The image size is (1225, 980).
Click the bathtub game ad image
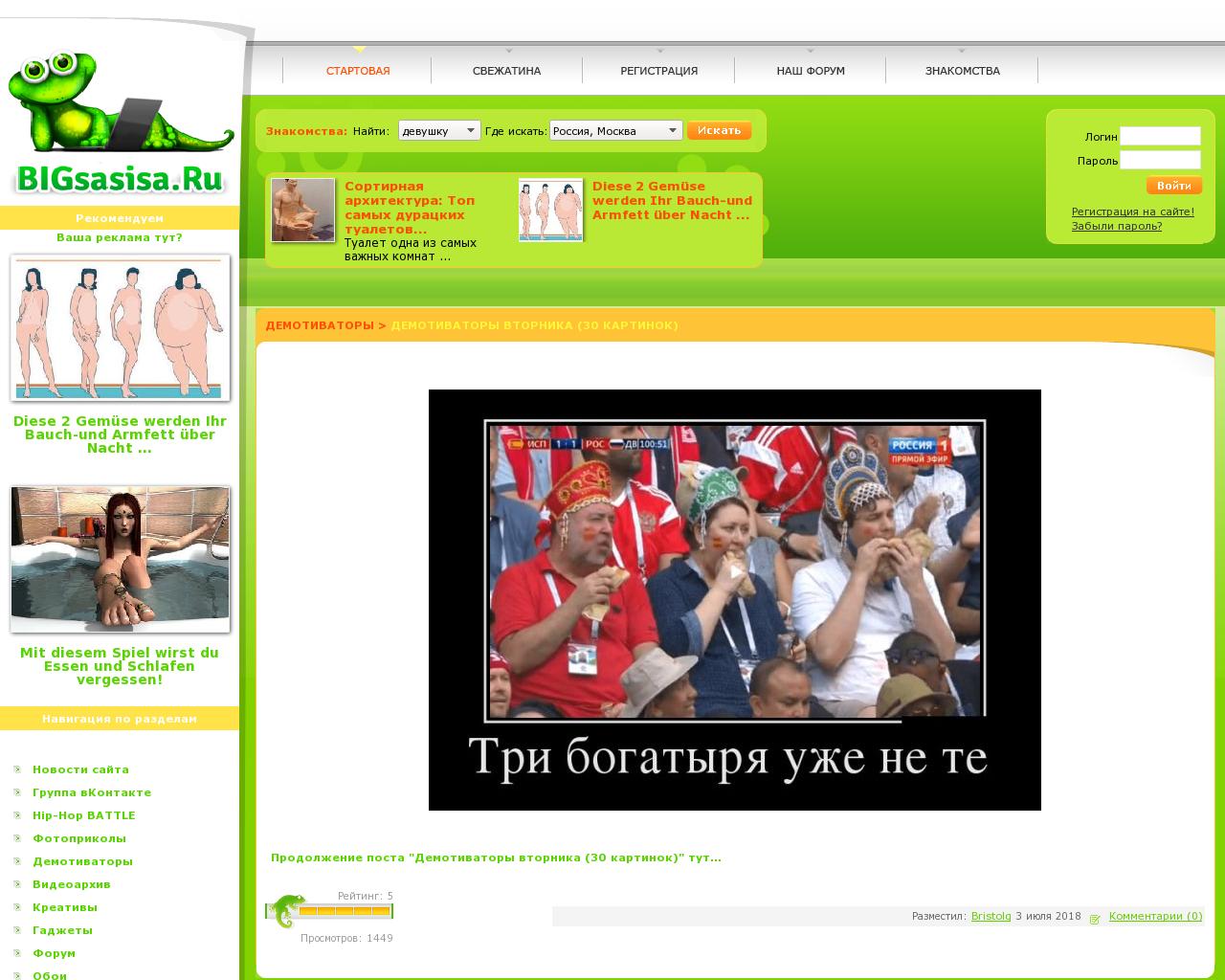(121, 559)
